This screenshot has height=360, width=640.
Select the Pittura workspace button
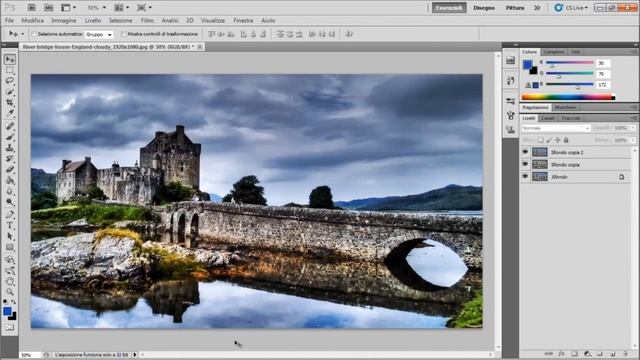click(x=515, y=8)
